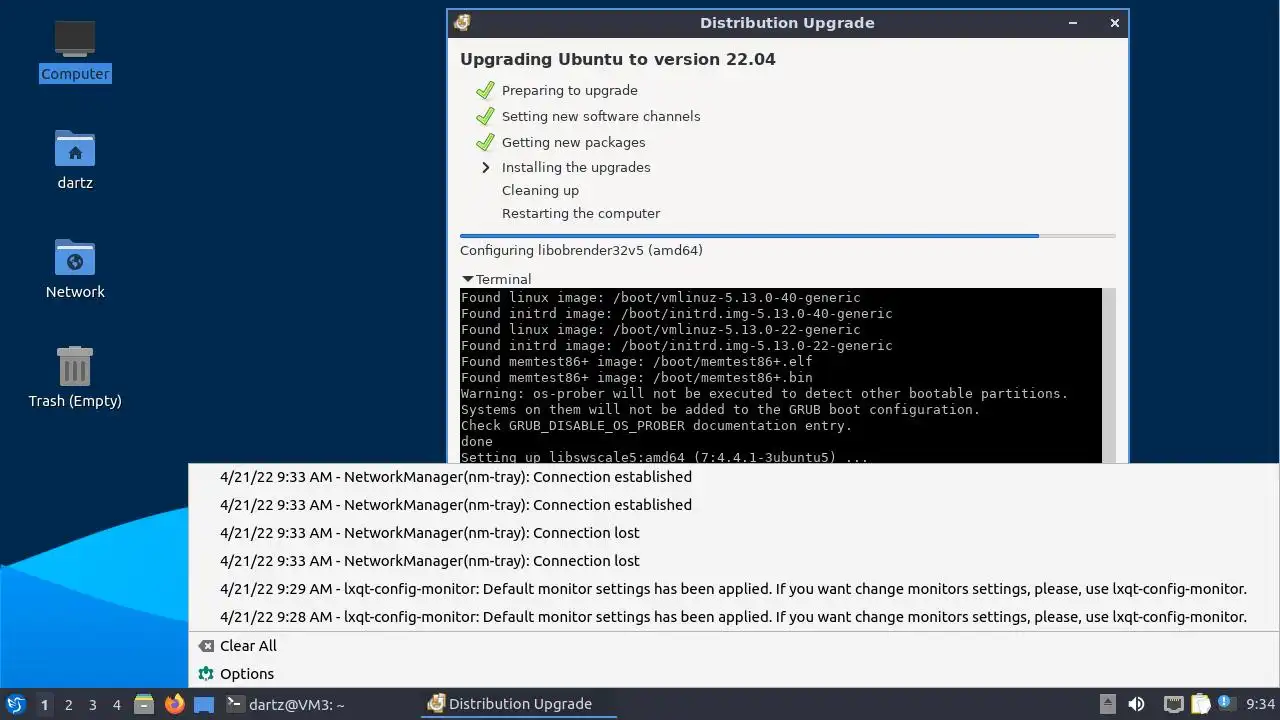Launch the file manager from the panel
The width and height of the screenshot is (1280, 720).
point(144,704)
